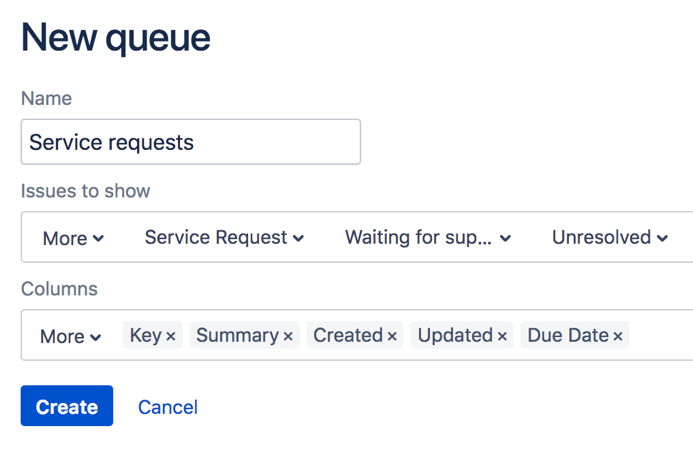Click the Key column tag label
This screenshot has width=693, height=455.
coord(145,336)
